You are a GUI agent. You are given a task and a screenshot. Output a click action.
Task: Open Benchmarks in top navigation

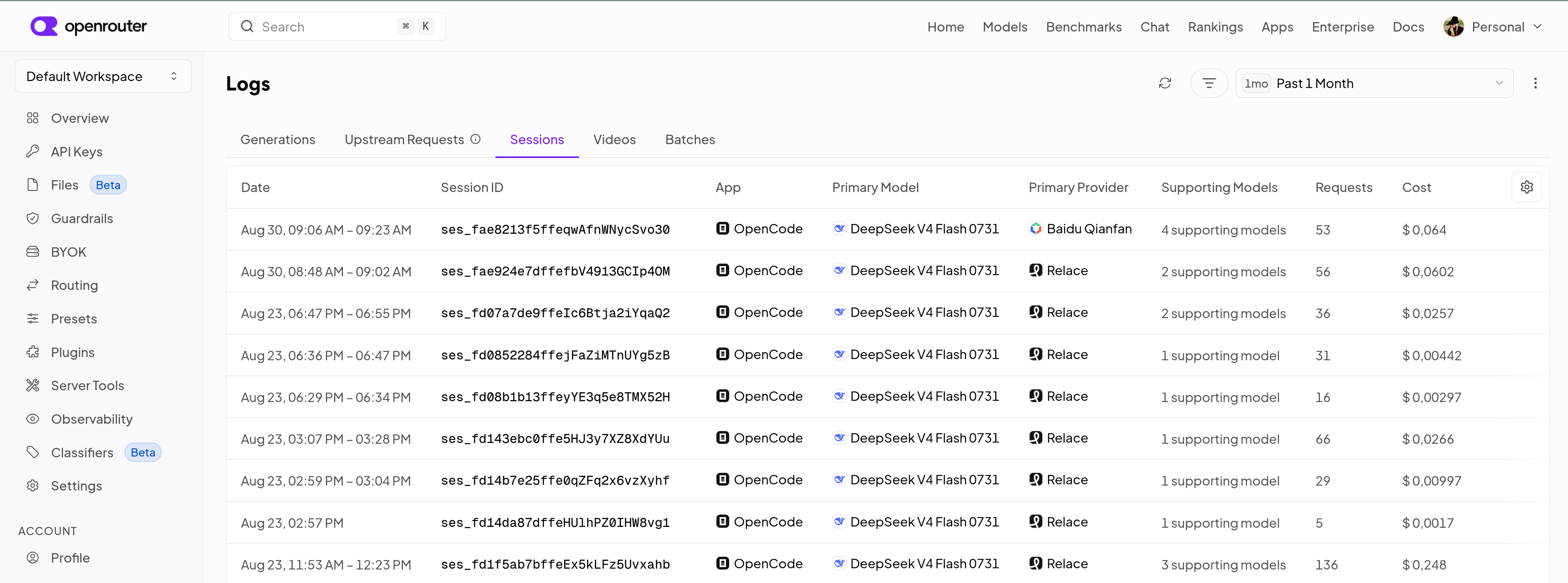(x=1084, y=27)
